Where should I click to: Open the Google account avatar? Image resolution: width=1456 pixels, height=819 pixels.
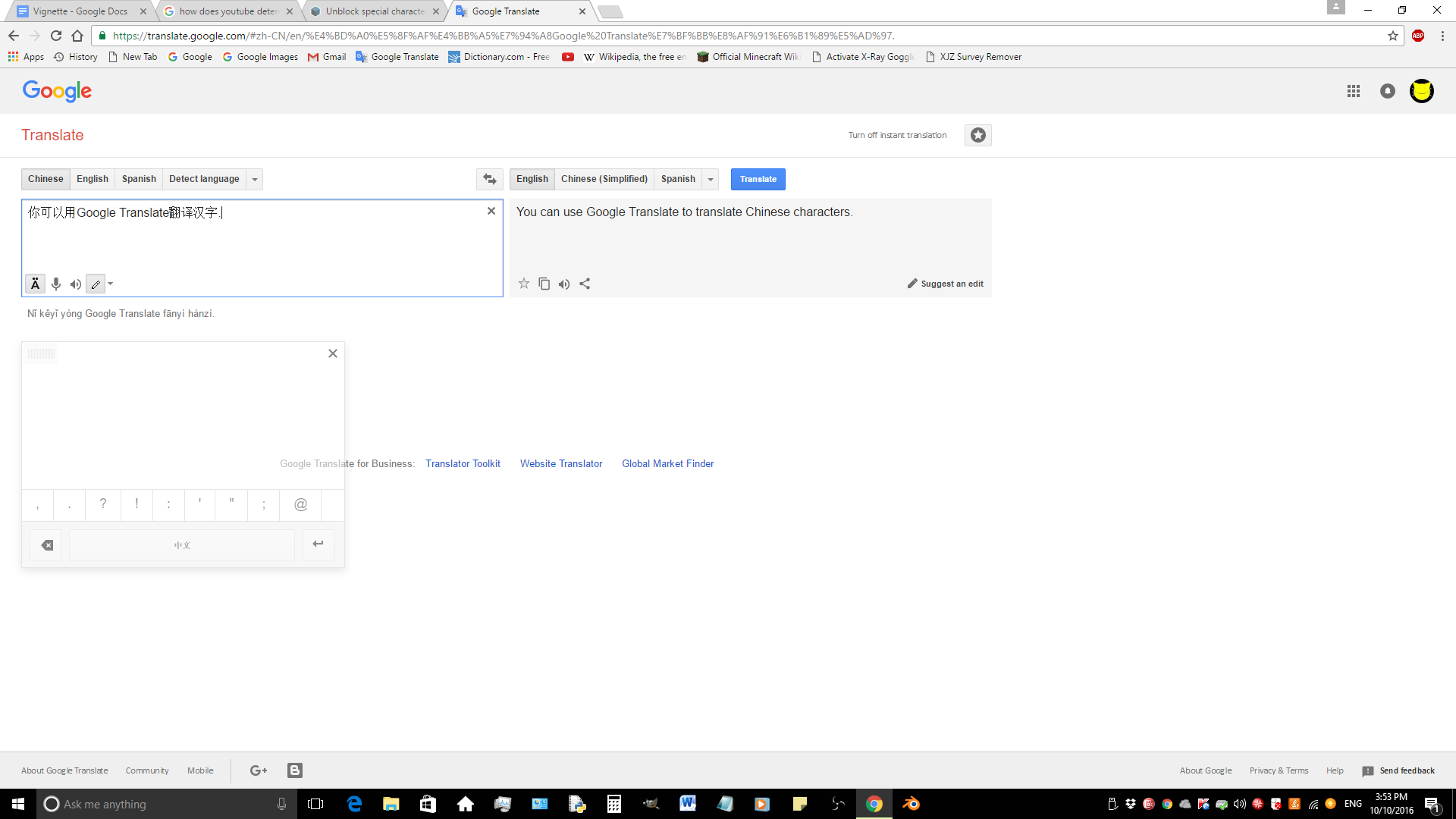(x=1422, y=91)
